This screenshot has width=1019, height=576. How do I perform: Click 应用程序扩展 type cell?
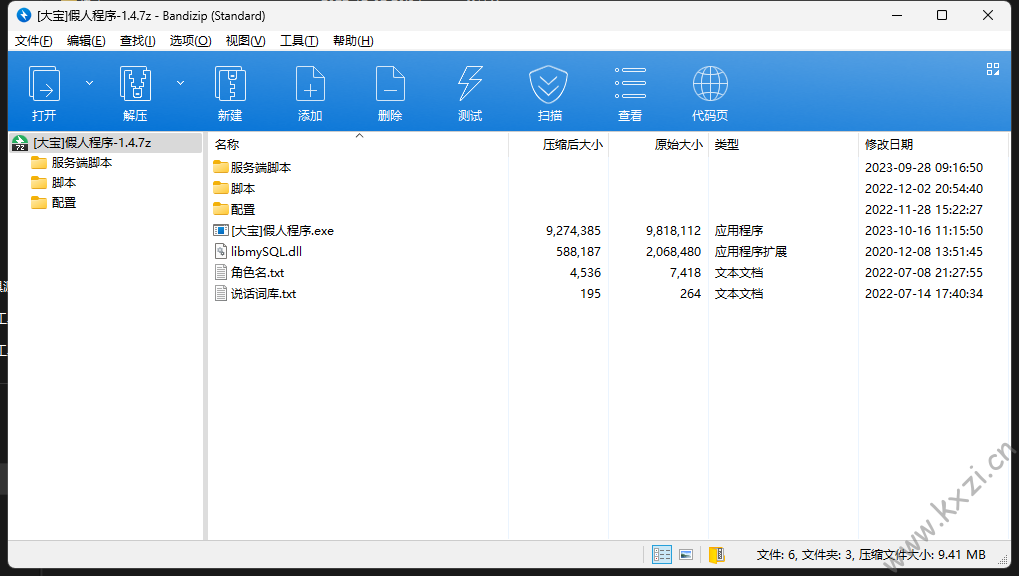(751, 252)
